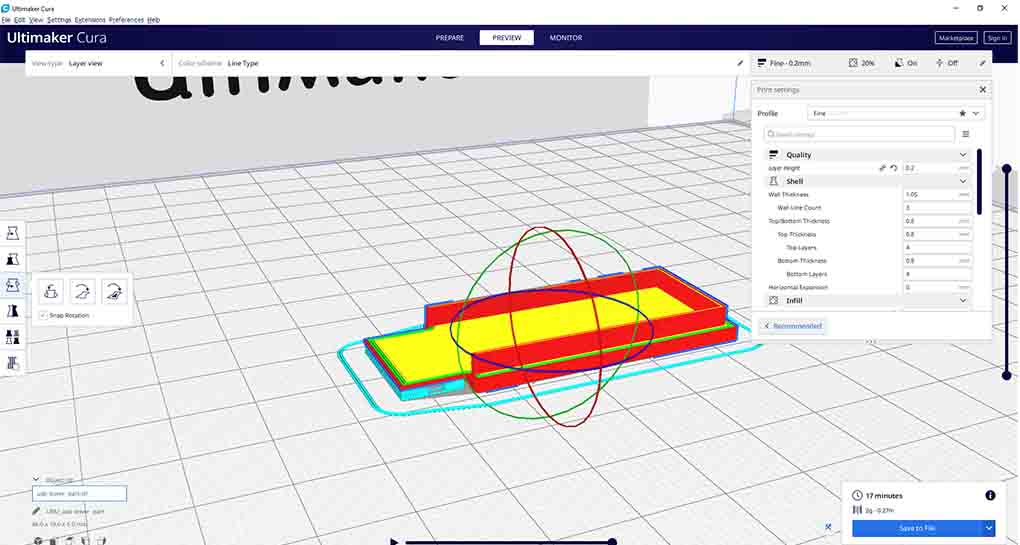Open the Preferences menu
This screenshot has width=1020, height=545.
coord(126,20)
